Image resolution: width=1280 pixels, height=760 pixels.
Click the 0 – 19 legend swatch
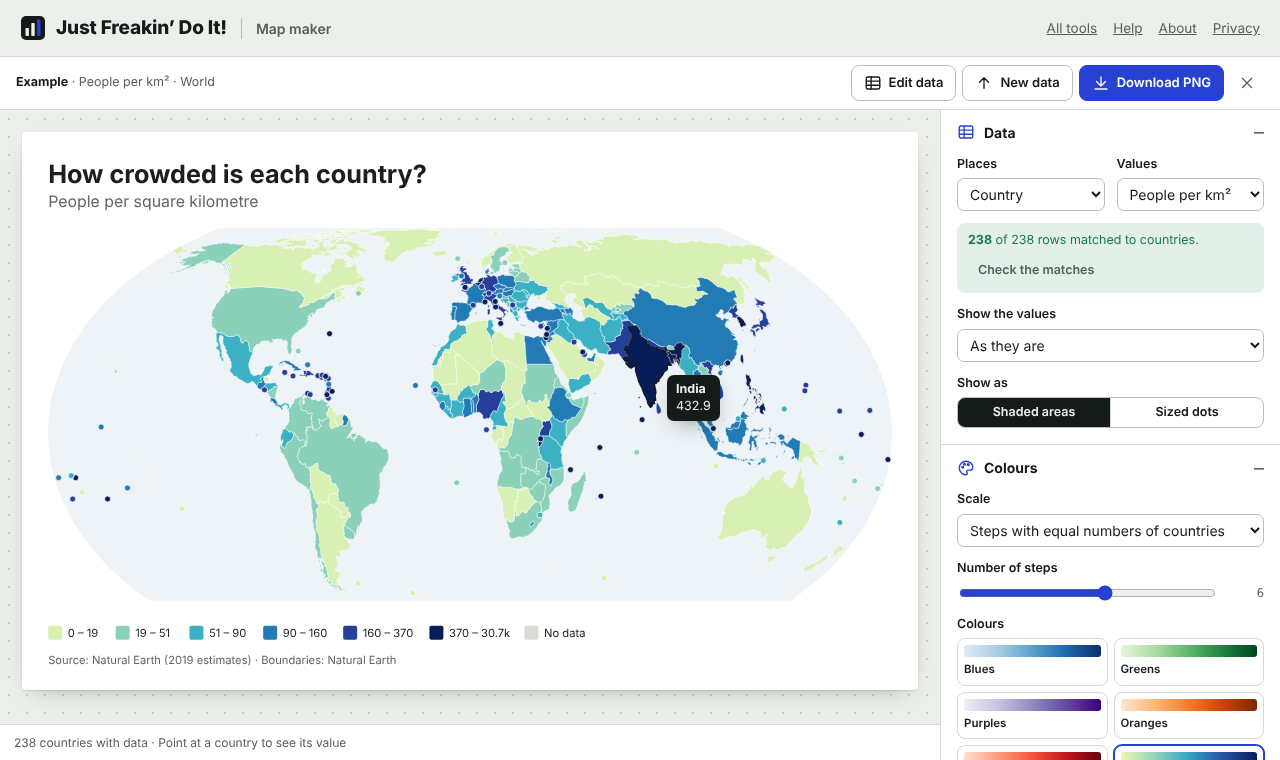pyautogui.click(x=55, y=633)
